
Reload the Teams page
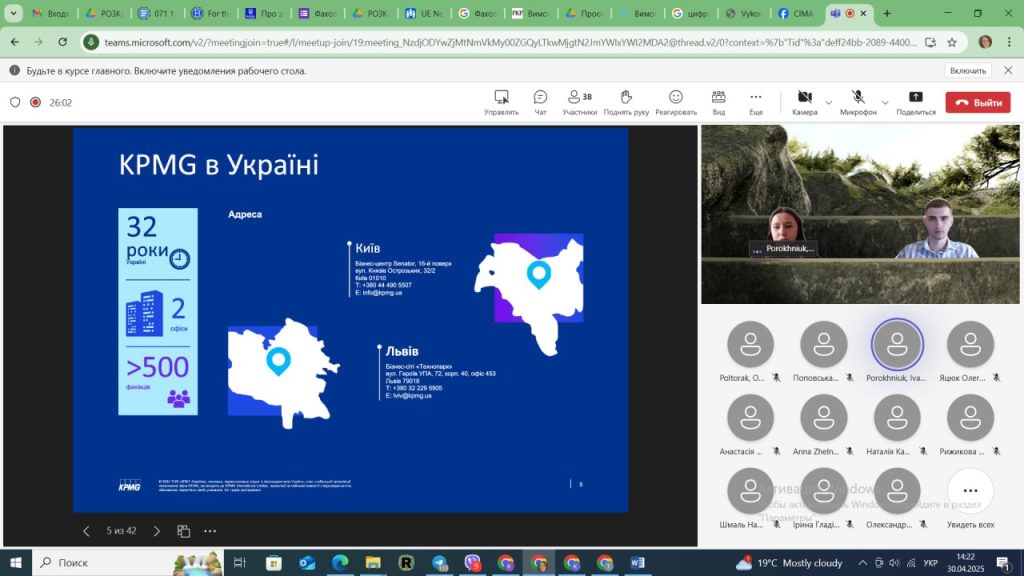[x=63, y=42]
